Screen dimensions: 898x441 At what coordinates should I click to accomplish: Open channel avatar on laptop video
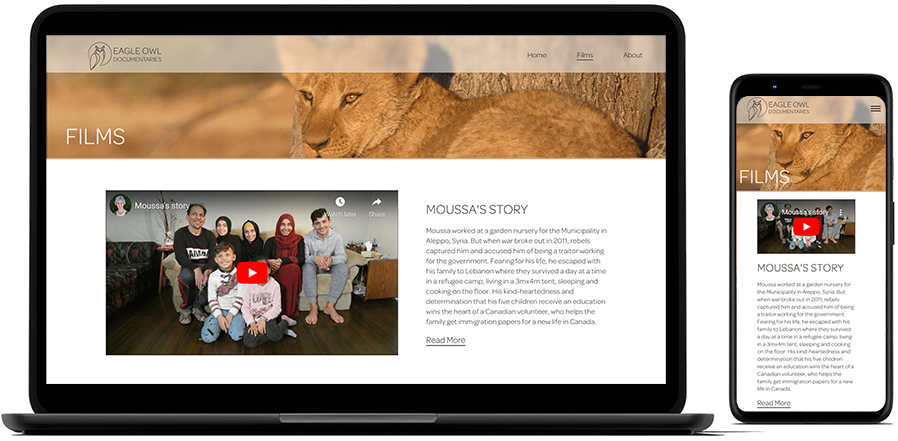coord(120,204)
